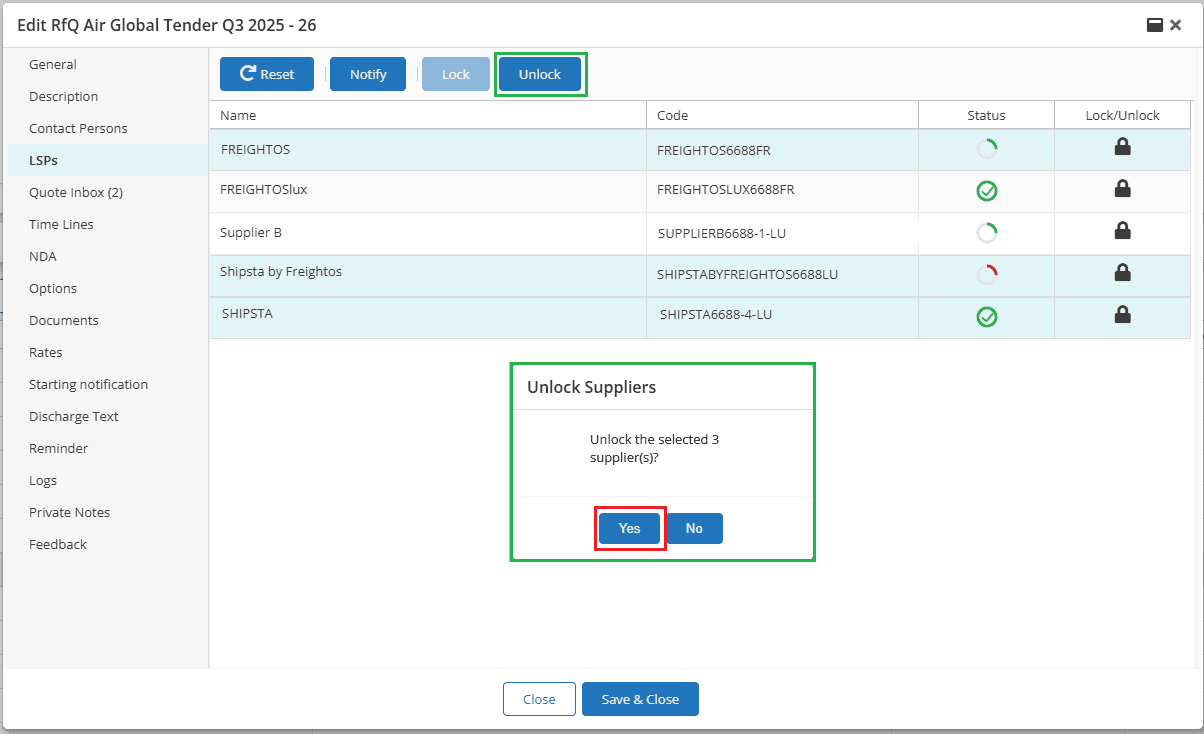This screenshot has width=1204, height=734.
Task: Click the lock icon for FREIGHTOS row
Action: pos(1123,148)
